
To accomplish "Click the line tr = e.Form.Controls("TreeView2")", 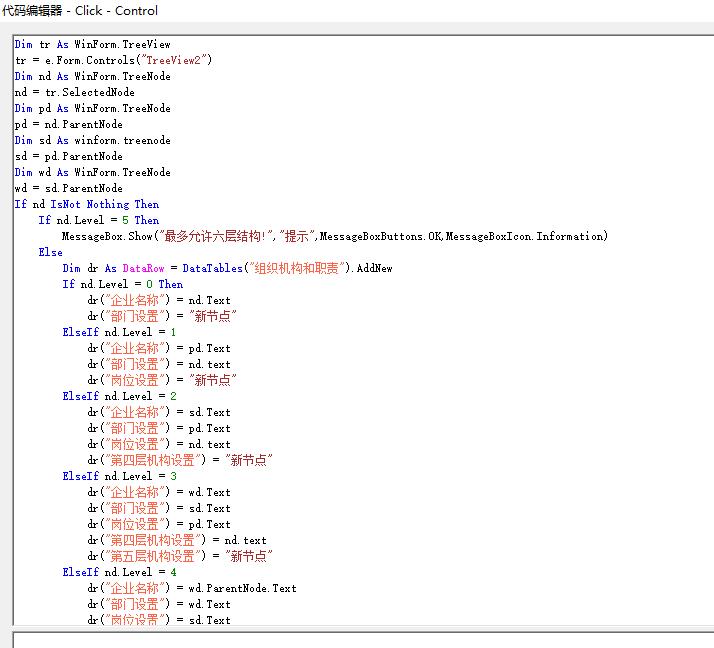I will 113,60.
